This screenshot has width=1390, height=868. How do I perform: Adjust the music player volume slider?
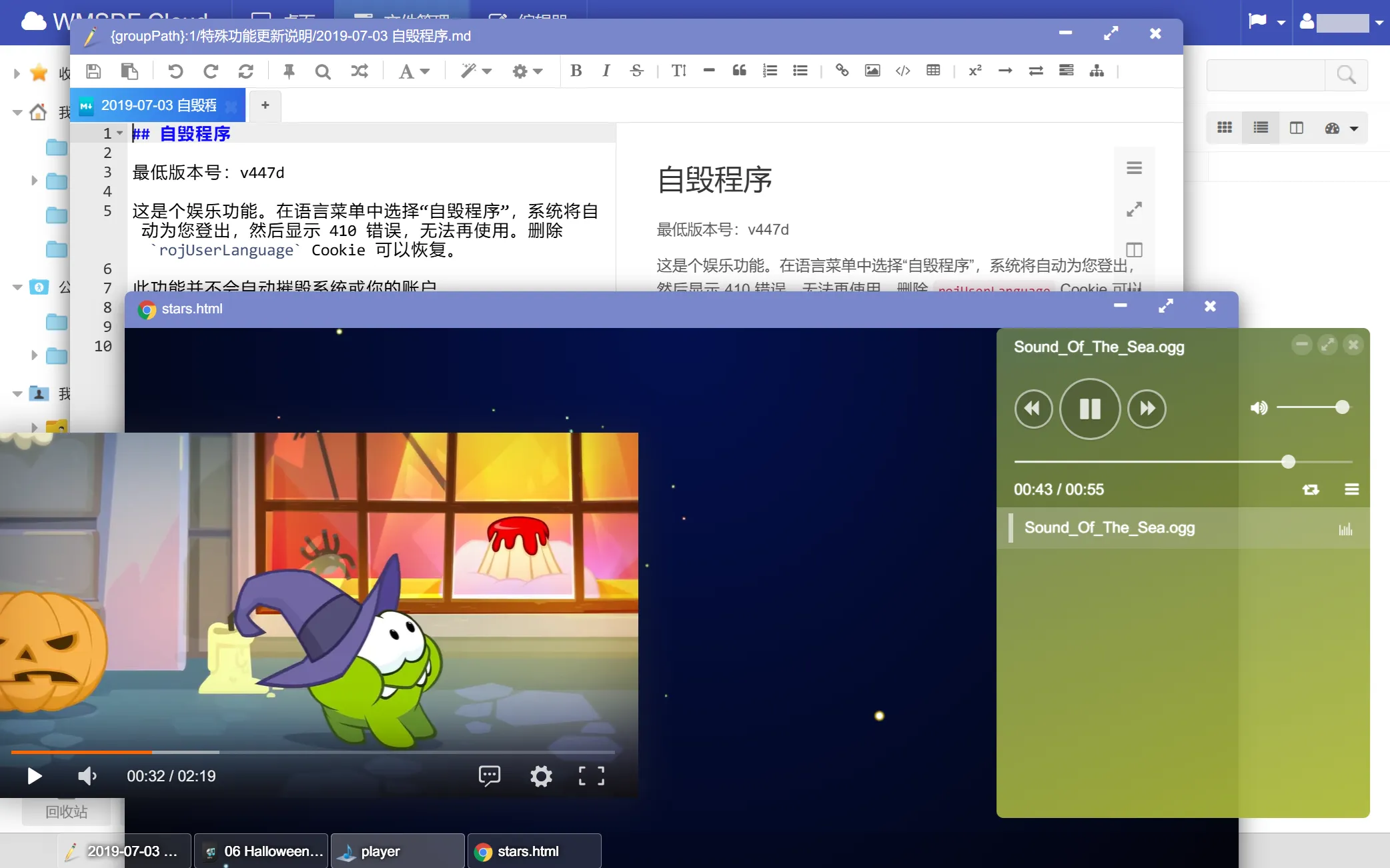[x=1313, y=407]
